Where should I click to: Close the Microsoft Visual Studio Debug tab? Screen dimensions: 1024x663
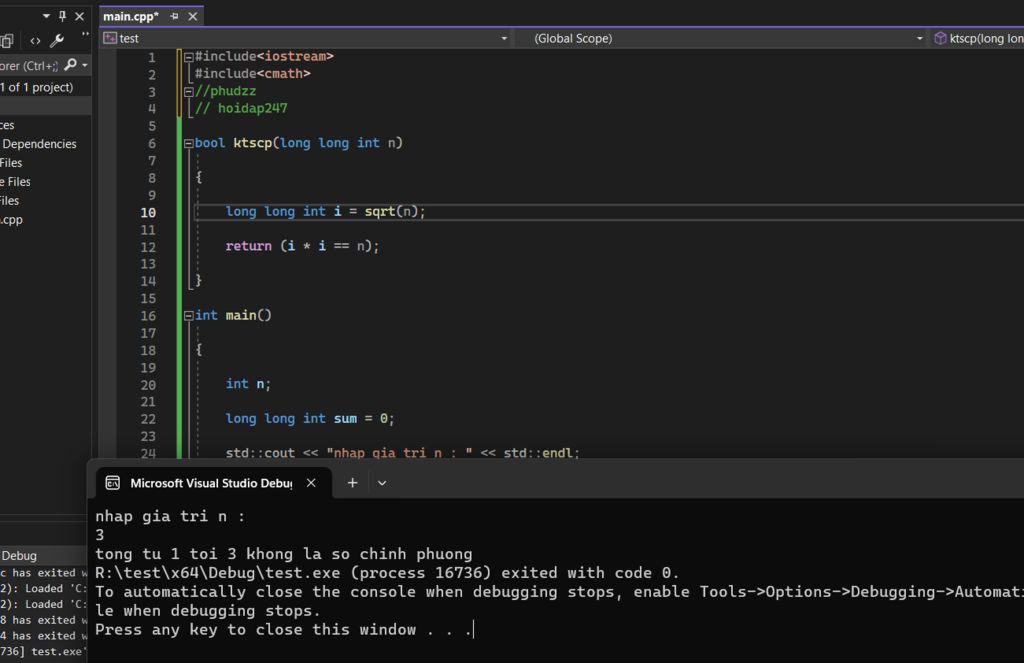coord(311,483)
